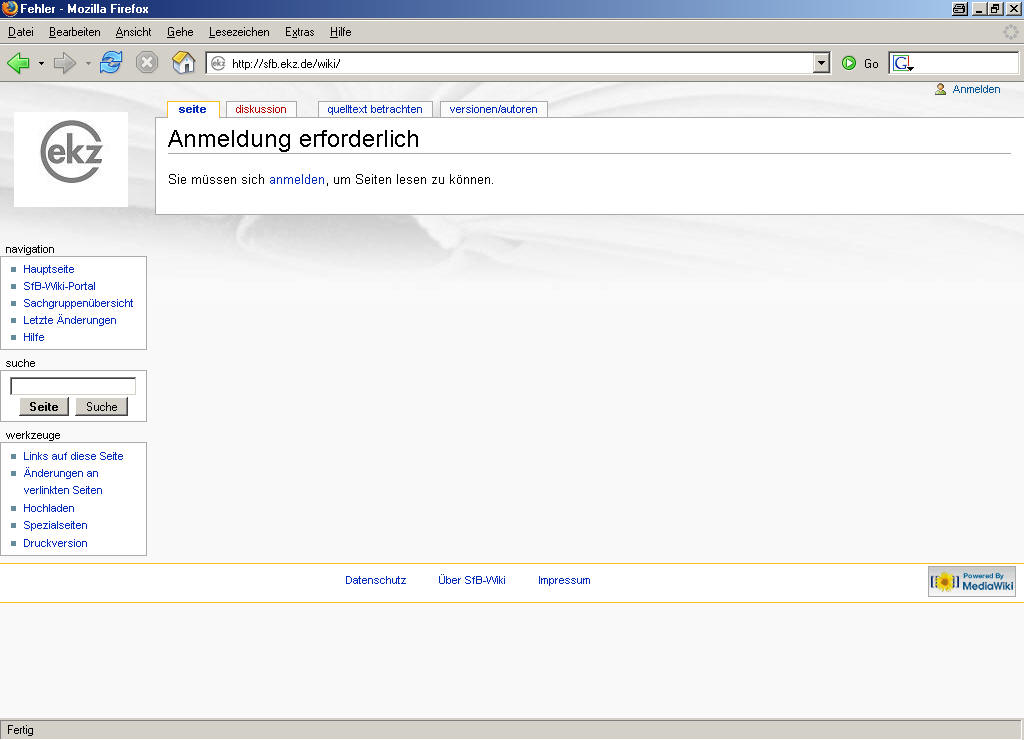Image resolution: width=1024 pixels, height=740 pixels.
Task: Open Letzte Änderungen in navigation
Action: coord(69,320)
